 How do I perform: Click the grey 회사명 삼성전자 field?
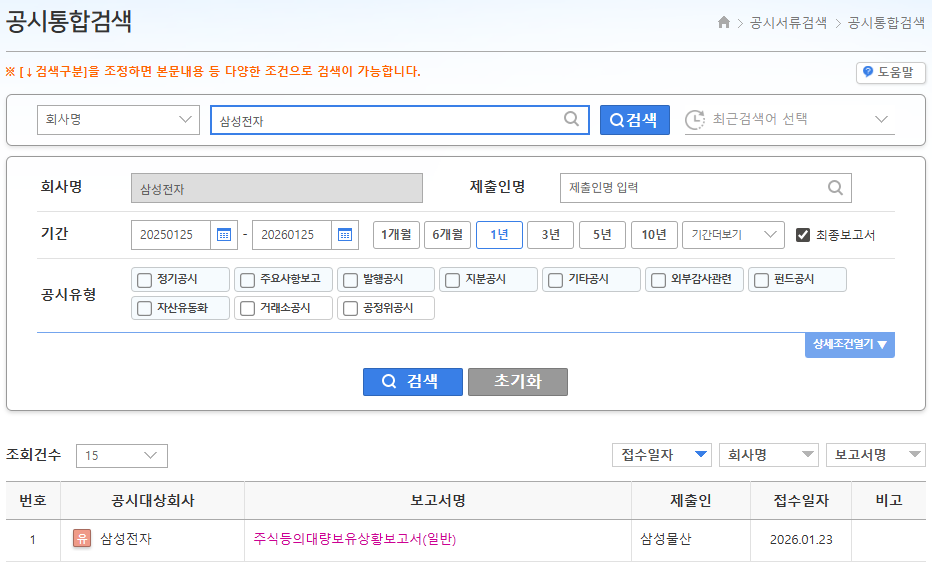tap(277, 188)
